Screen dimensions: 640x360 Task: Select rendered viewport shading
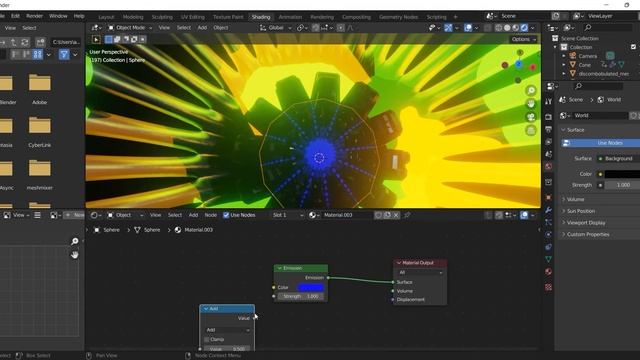pyautogui.click(x=524, y=28)
